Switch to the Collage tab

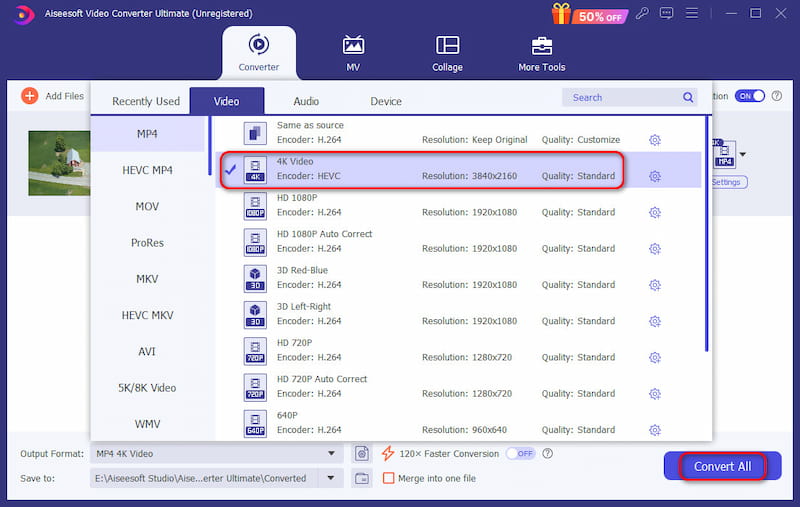point(447,53)
